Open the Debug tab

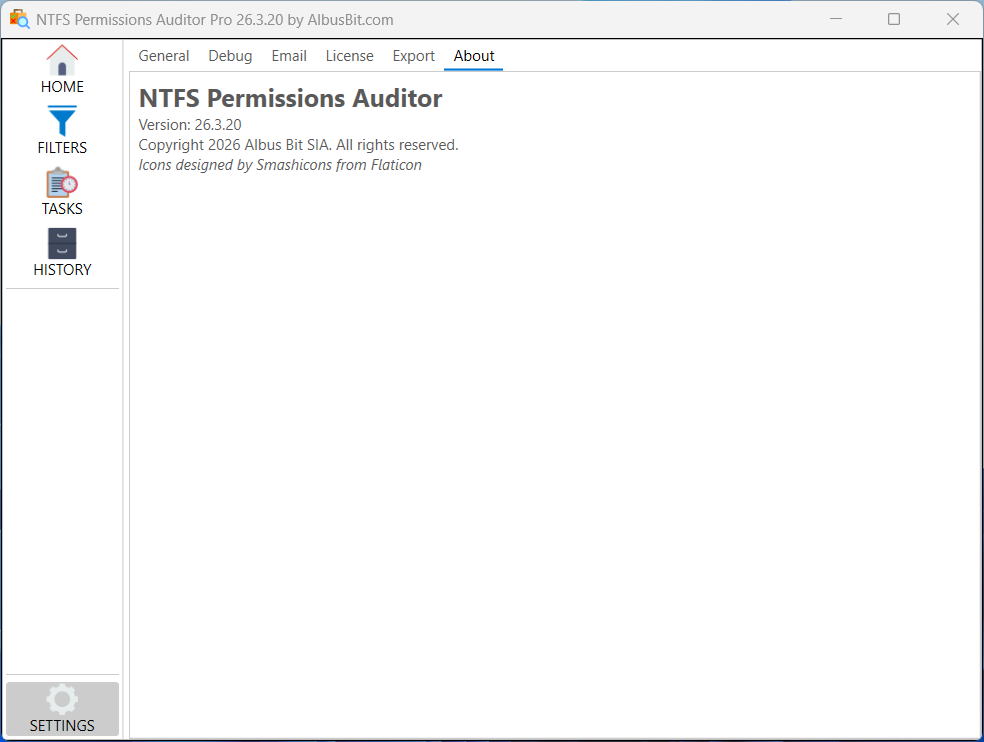230,56
